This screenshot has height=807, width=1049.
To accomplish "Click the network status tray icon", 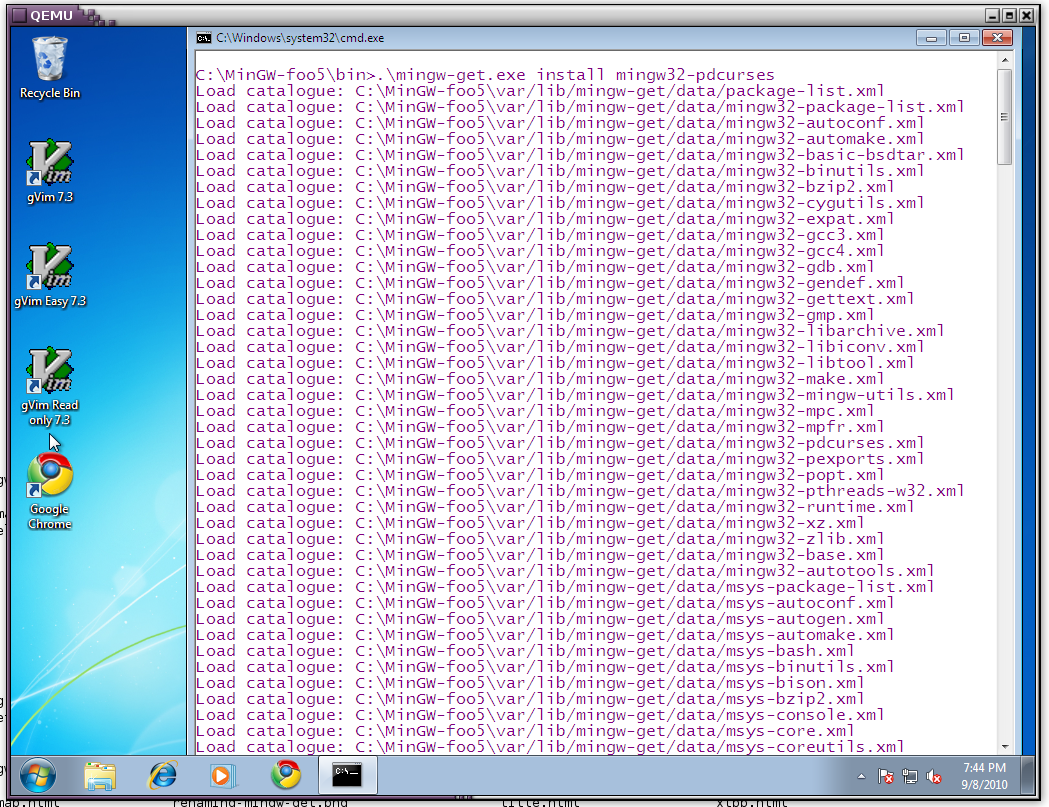I will pos(910,776).
